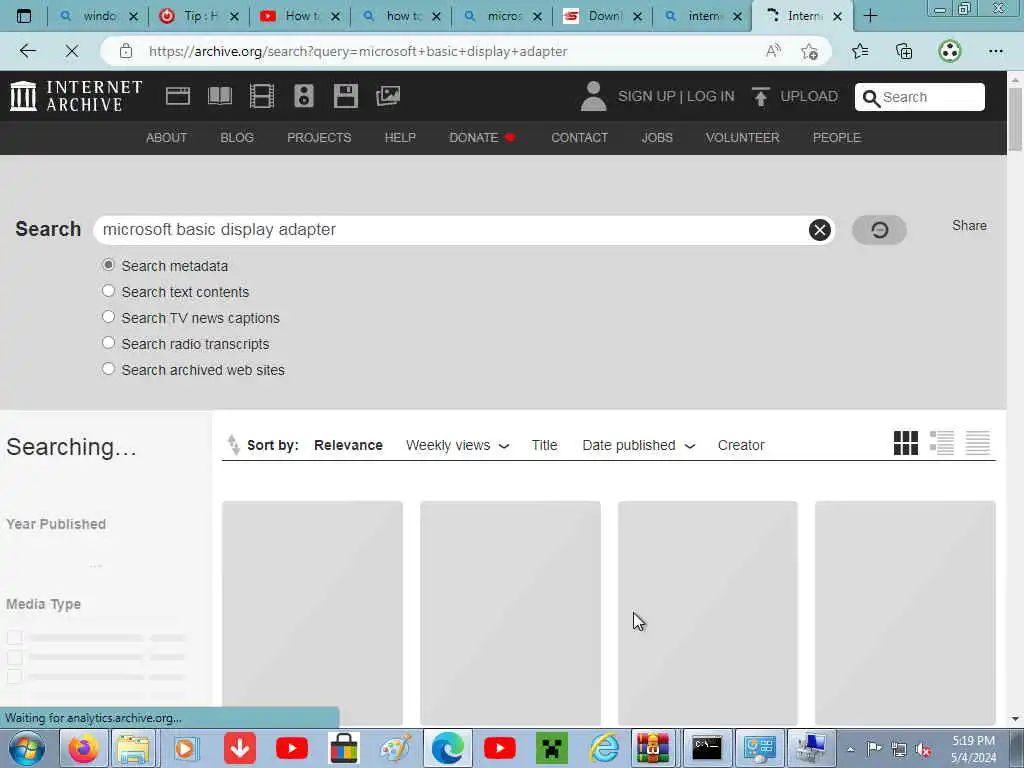Sort results by Title

(x=544, y=445)
